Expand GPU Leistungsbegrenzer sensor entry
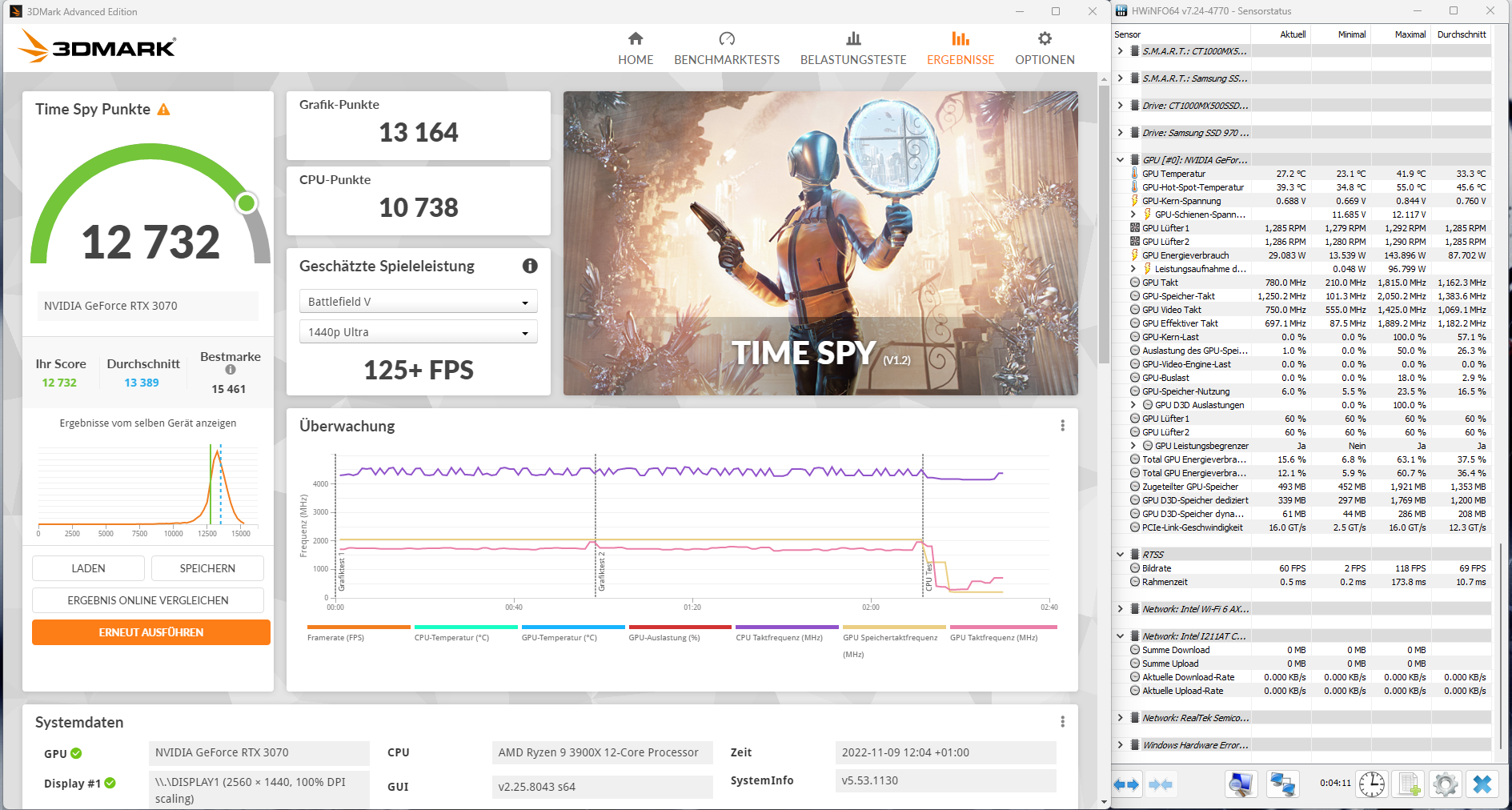This screenshot has width=1512, height=810. click(1133, 446)
